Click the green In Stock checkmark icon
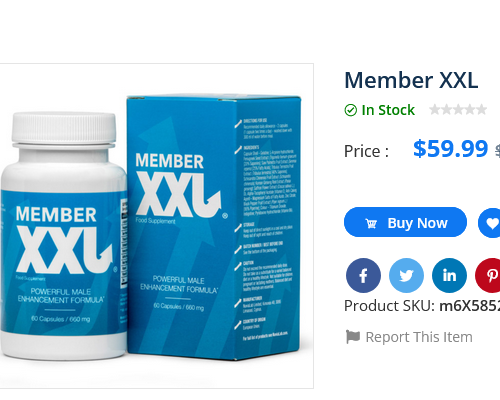Viewport: 500px width, 400px height. click(x=351, y=110)
